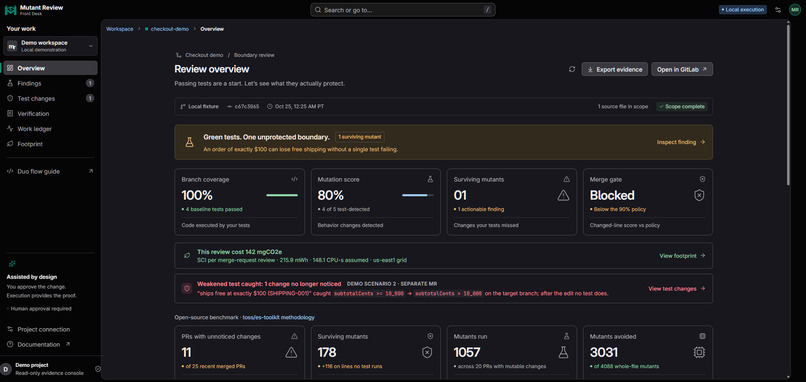The width and height of the screenshot is (806, 382).
Task: Click the leaf icon in review cost row
Action: [x=187, y=256]
